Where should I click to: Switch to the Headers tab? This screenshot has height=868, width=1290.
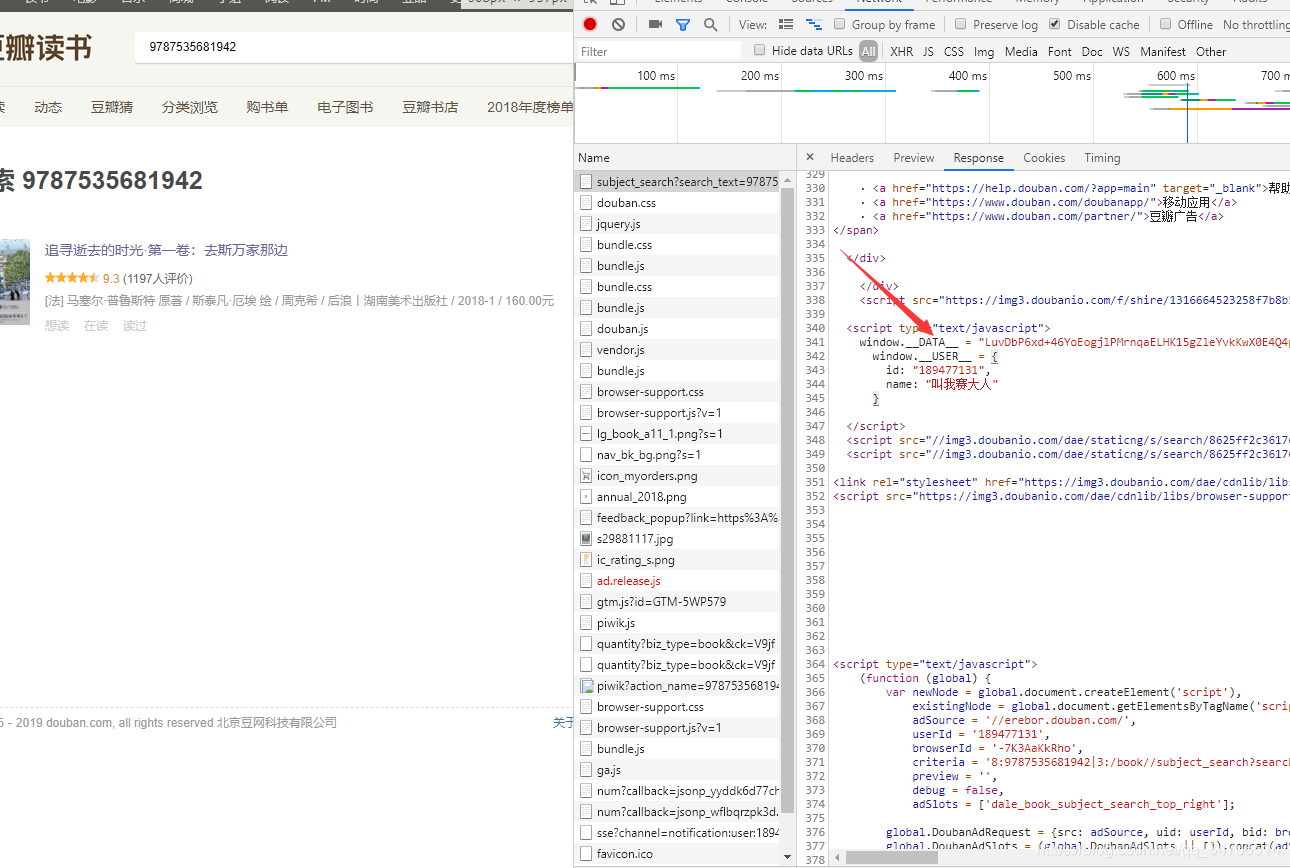[x=852, y=157]
